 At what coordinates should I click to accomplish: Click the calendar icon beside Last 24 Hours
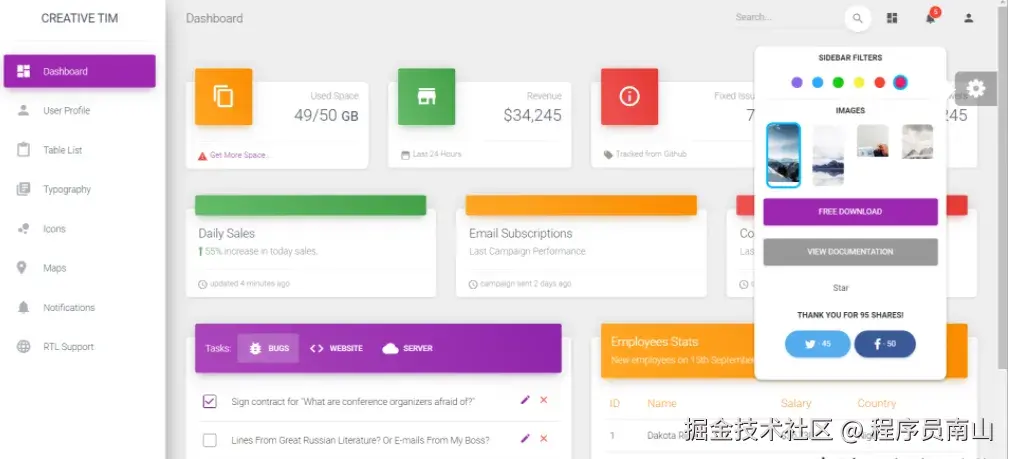[x=405, y=155]
